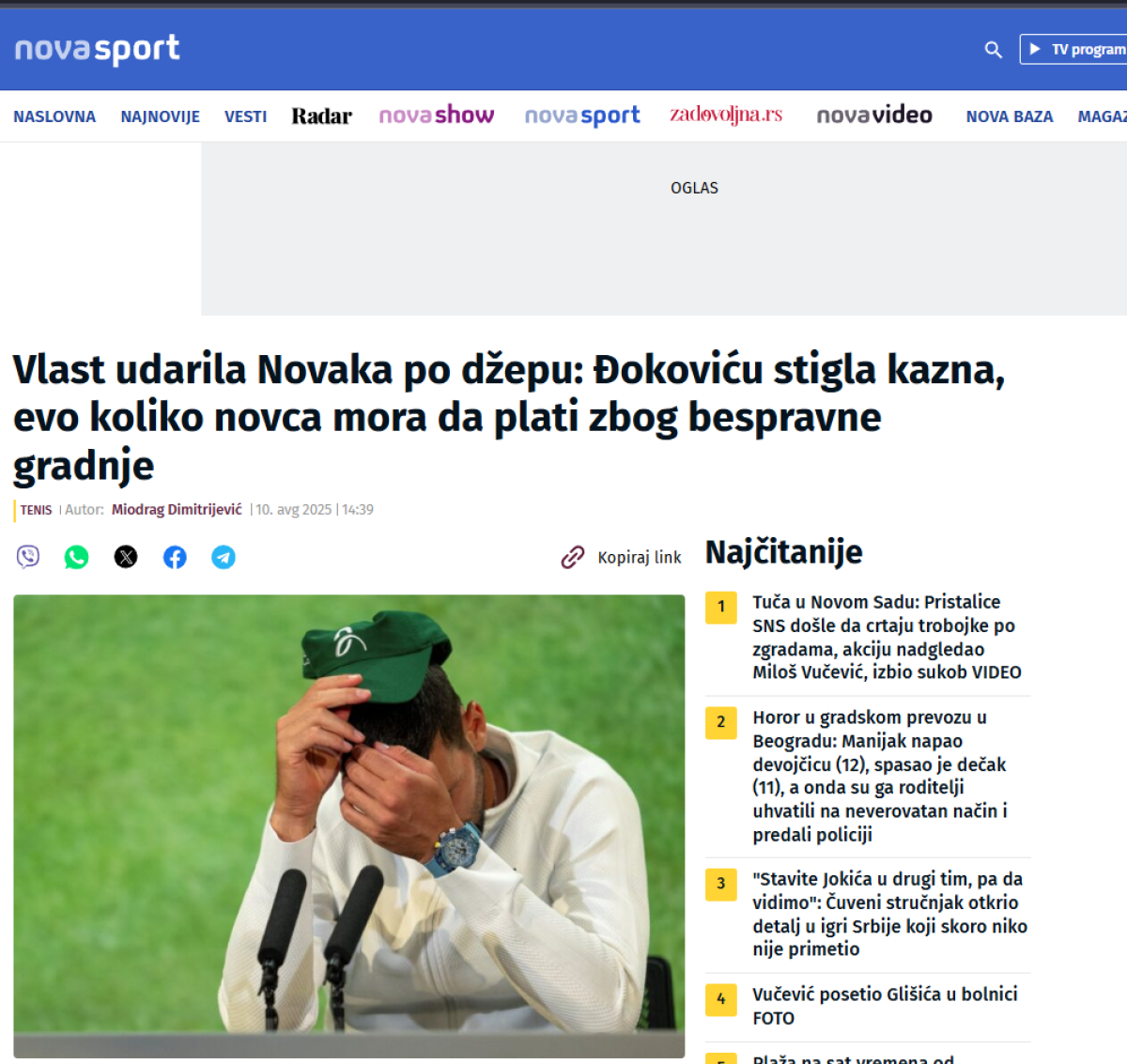
Task: Go to NASLOVNA menu item
Action: [54, 116]
